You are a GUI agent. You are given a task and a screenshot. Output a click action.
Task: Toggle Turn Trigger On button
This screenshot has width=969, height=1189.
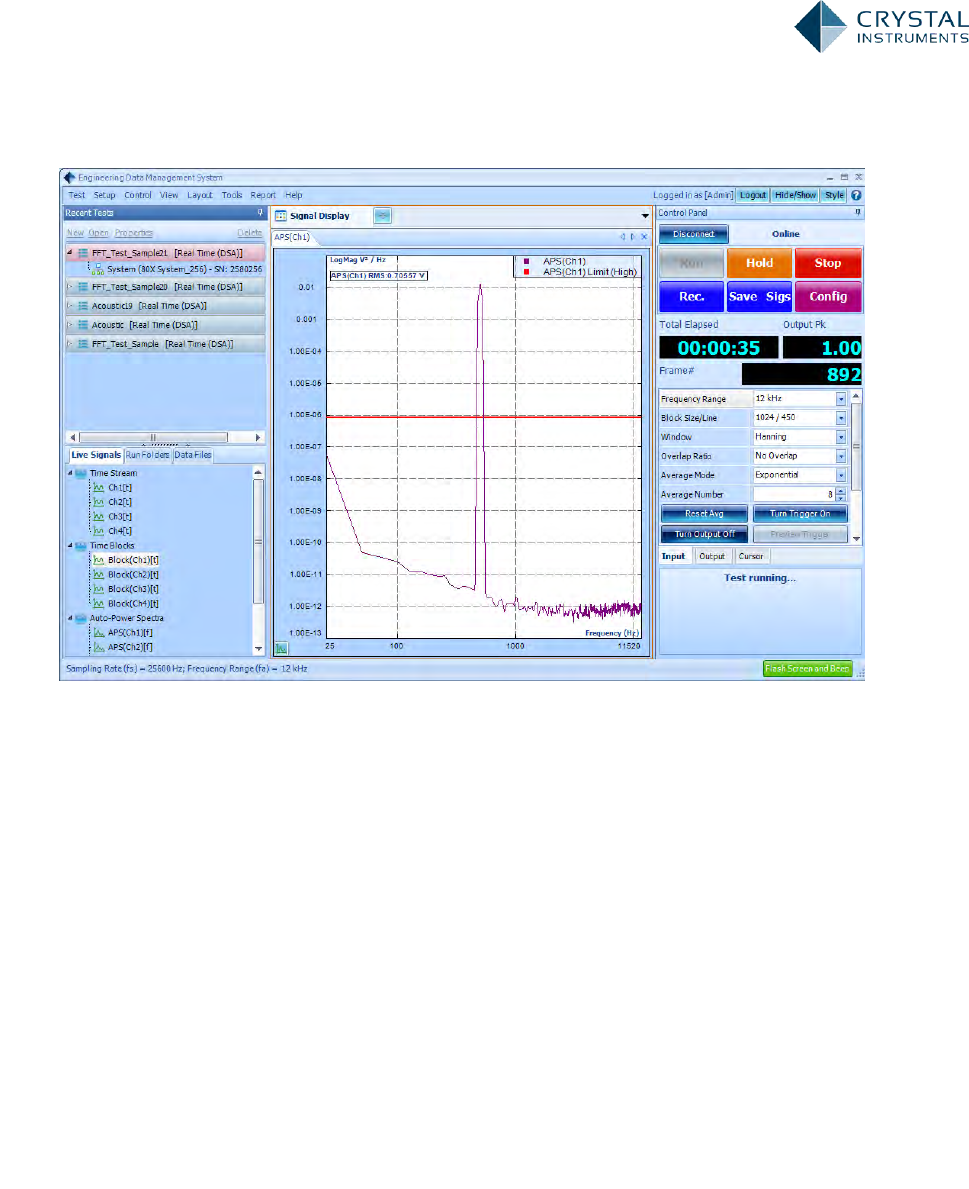800,514
